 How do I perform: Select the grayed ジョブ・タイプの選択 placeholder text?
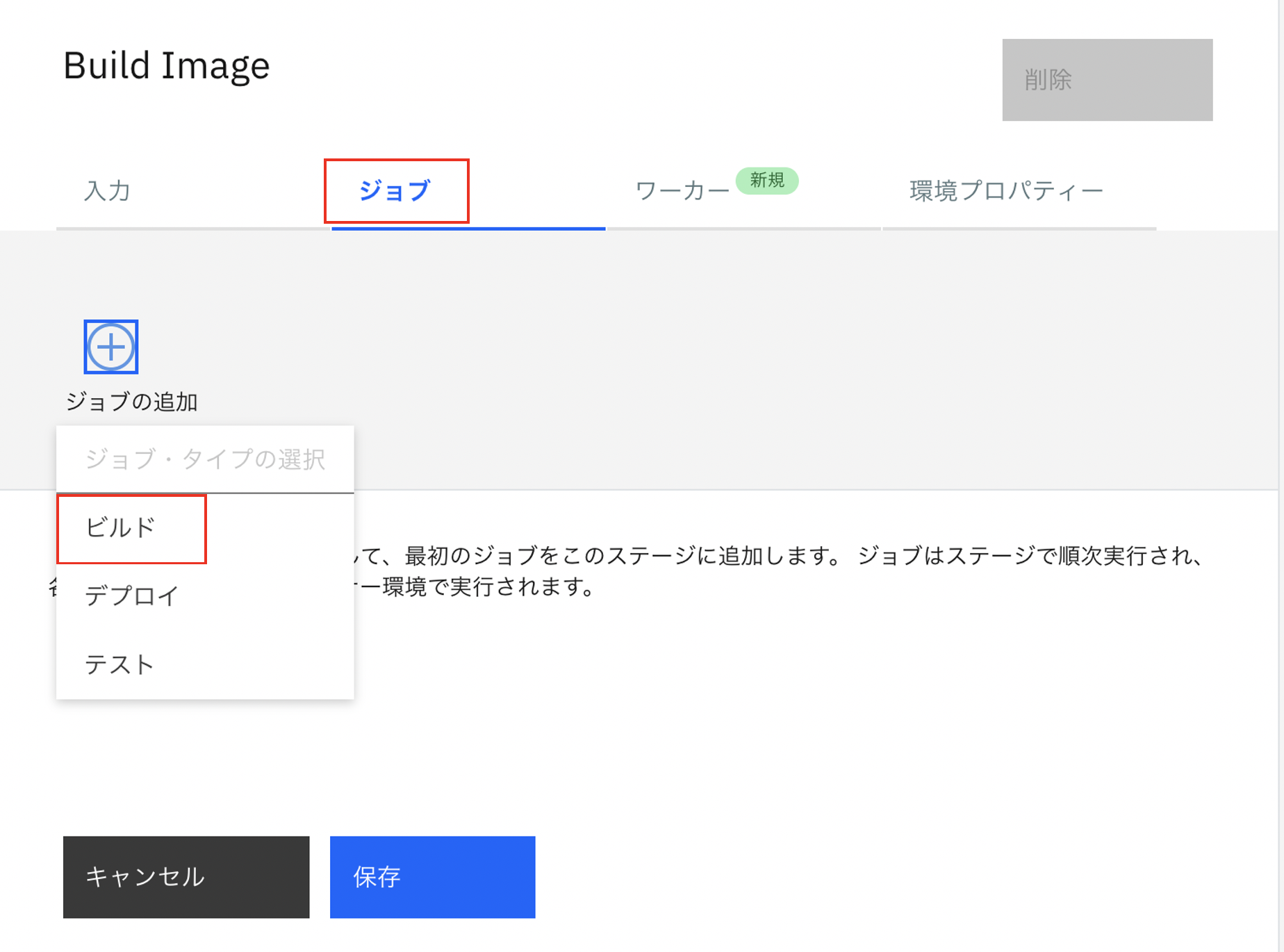tap(206, 459)
